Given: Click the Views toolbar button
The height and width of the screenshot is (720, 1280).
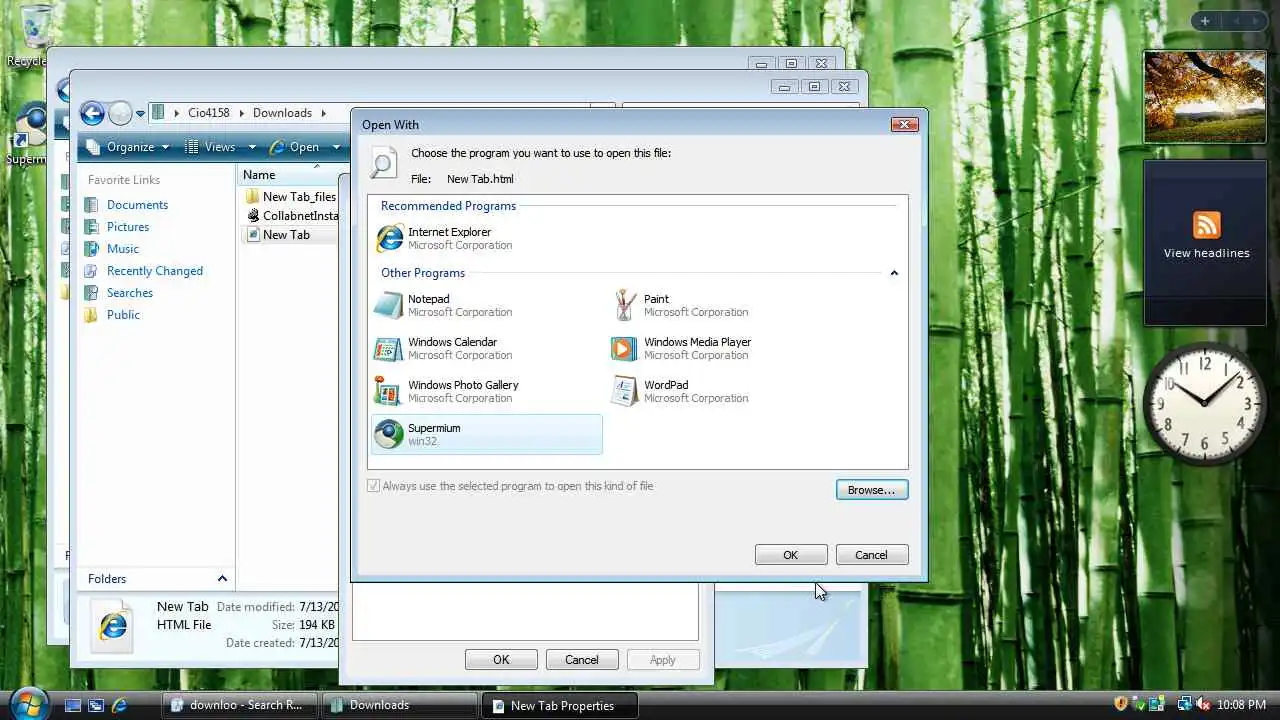Looking at the screenshot, I should point(213,147).
